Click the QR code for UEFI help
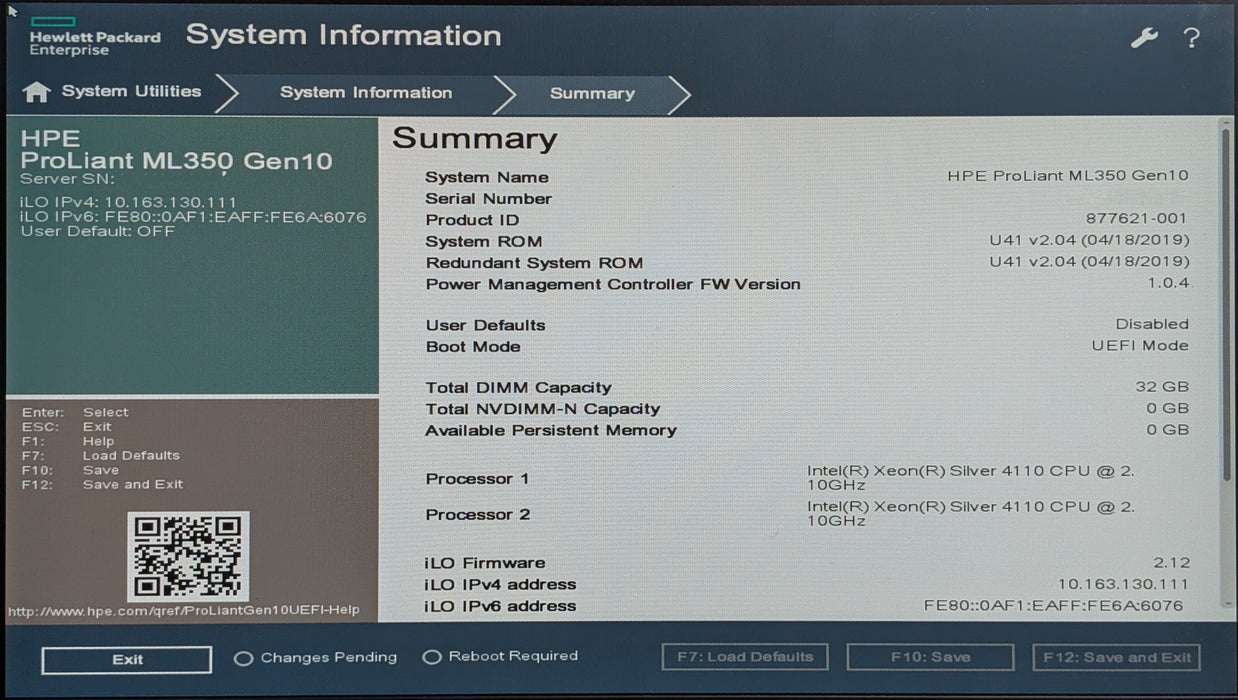 click(187, 555)
